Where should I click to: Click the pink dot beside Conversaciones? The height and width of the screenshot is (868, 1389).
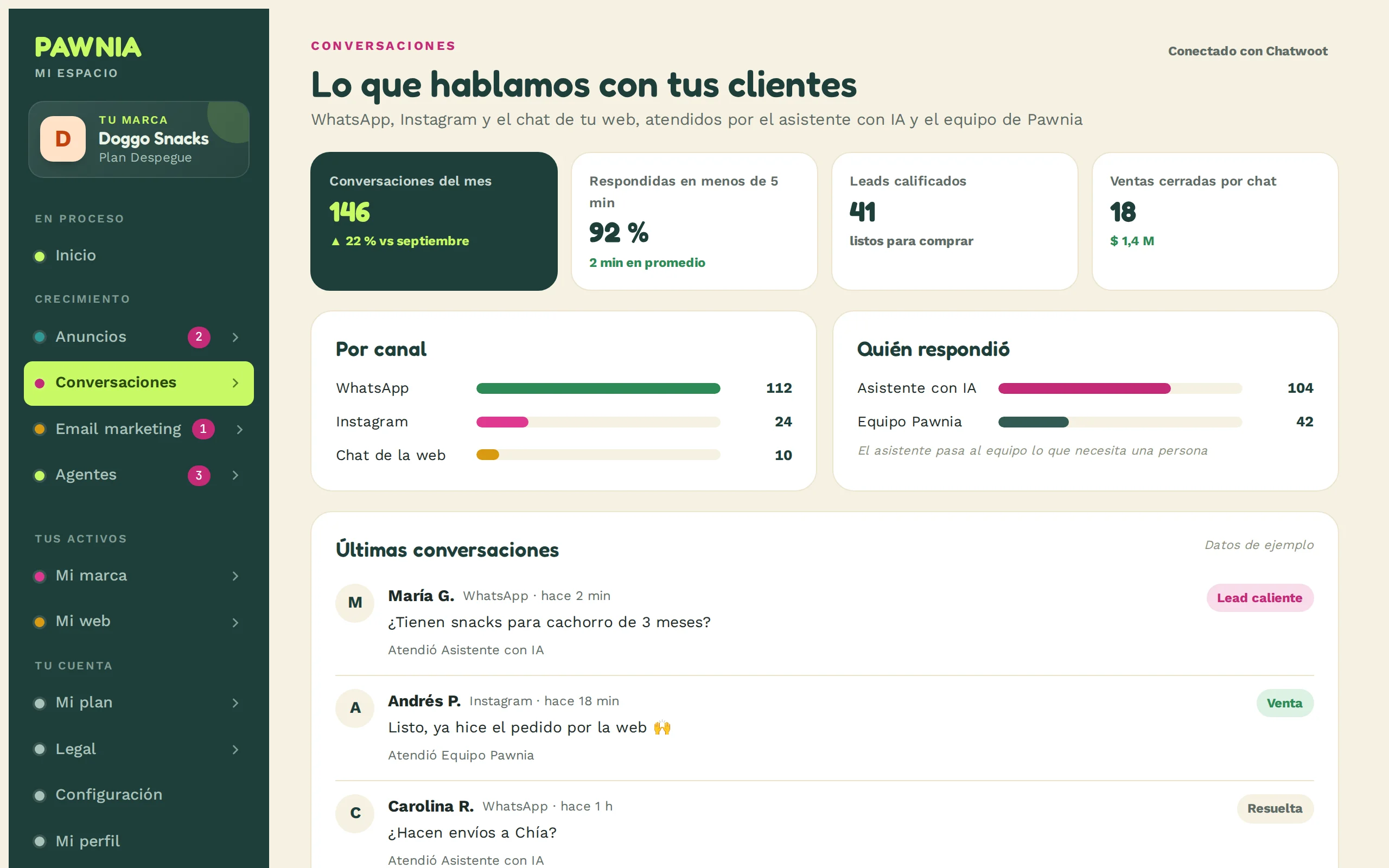[x=40, y=383]
